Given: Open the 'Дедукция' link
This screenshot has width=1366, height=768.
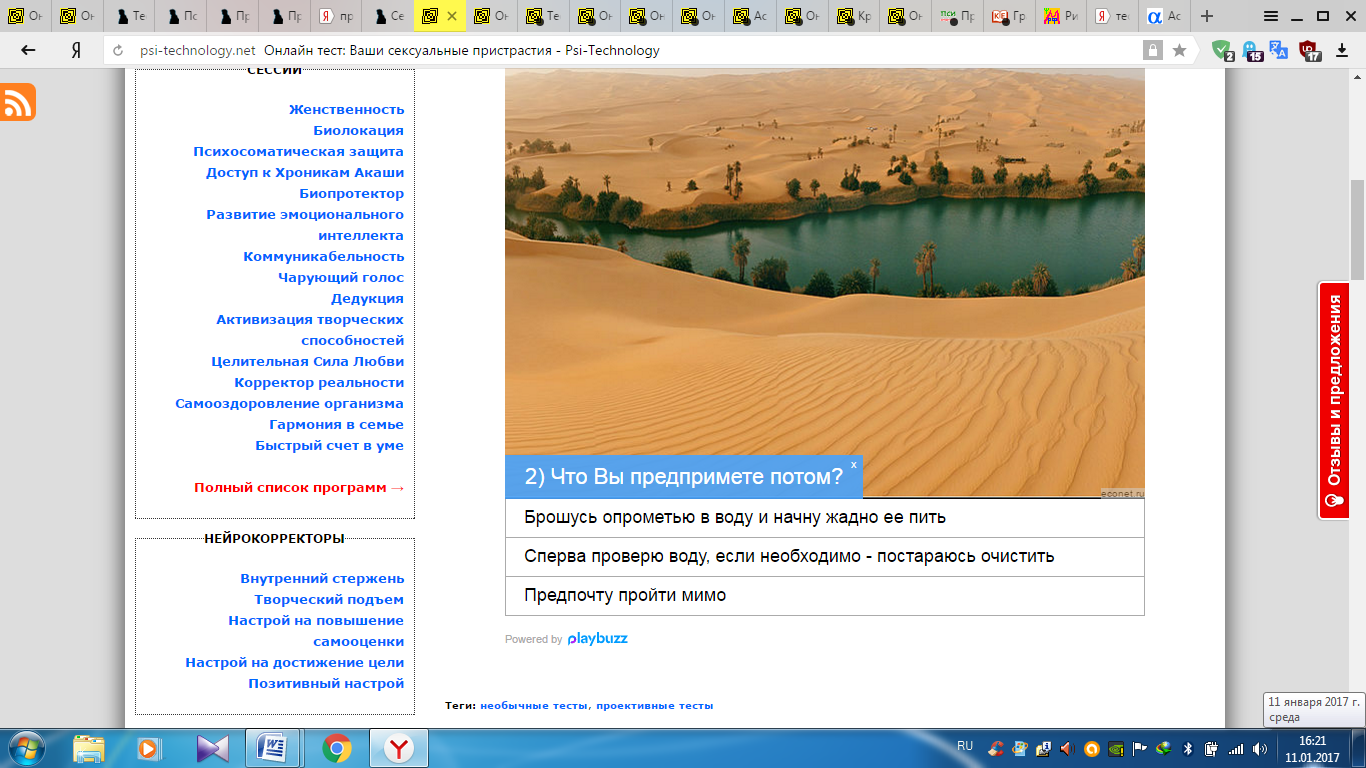Looking at the screenshot, I should click(367, 299).
